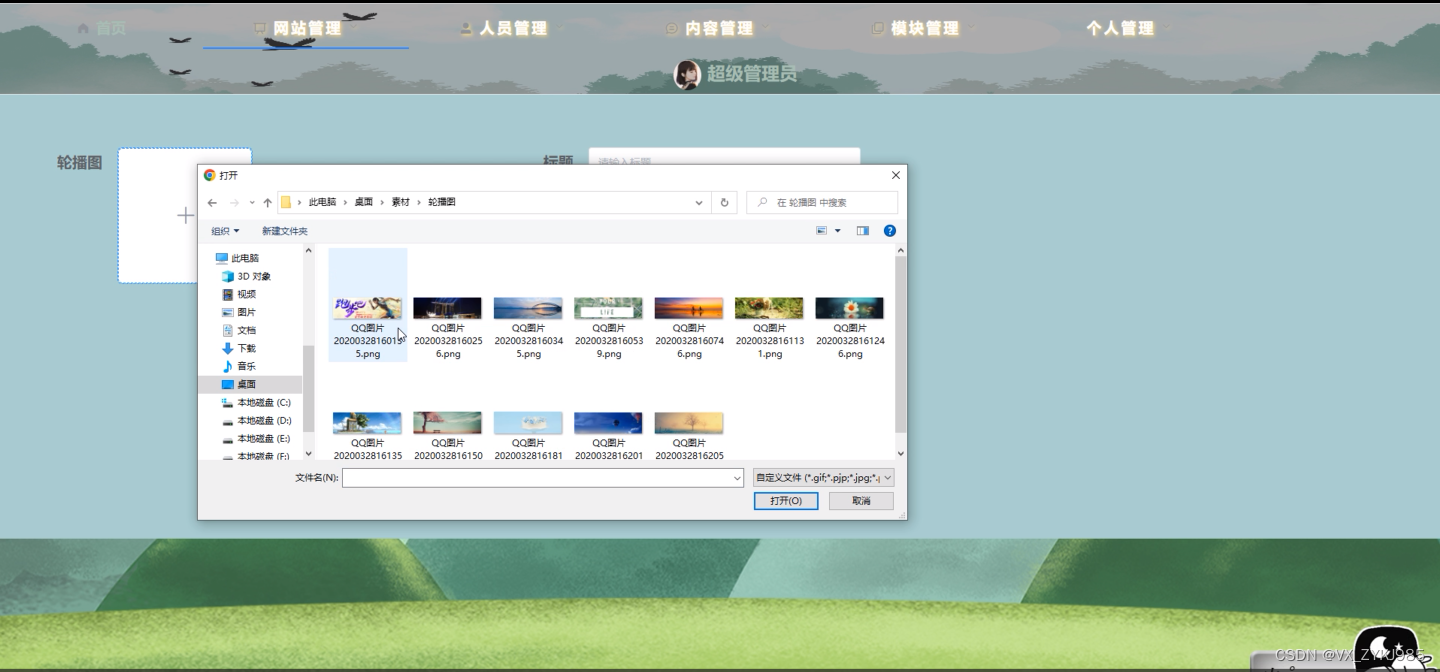Open the 组织 dropdown menu
Image resolution: width=1440 pixels, height=672 pixels.
pyautogui.click(x=225, y=231)
